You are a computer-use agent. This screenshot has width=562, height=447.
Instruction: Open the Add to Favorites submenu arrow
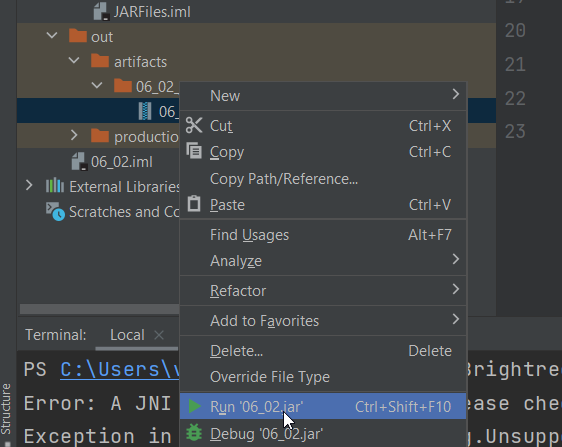point(456,319)
